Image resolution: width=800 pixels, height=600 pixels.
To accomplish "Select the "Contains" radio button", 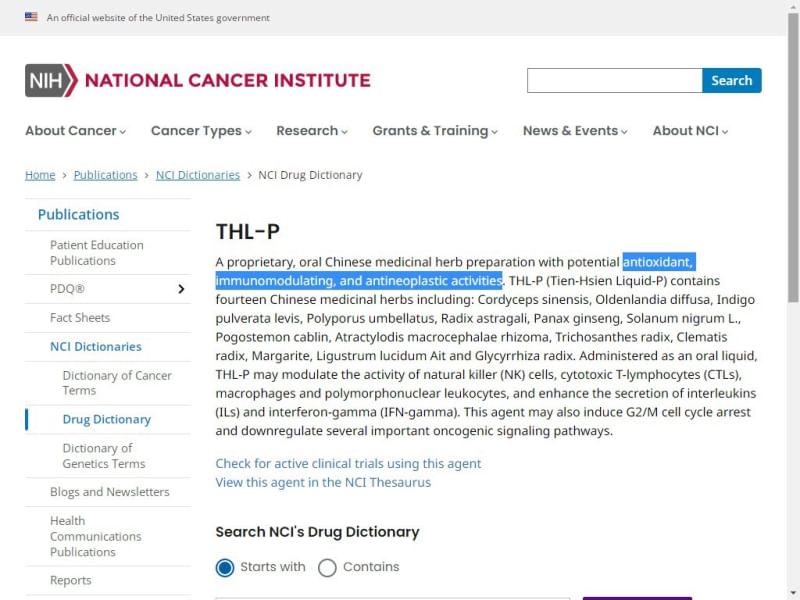I will (327, 567).
